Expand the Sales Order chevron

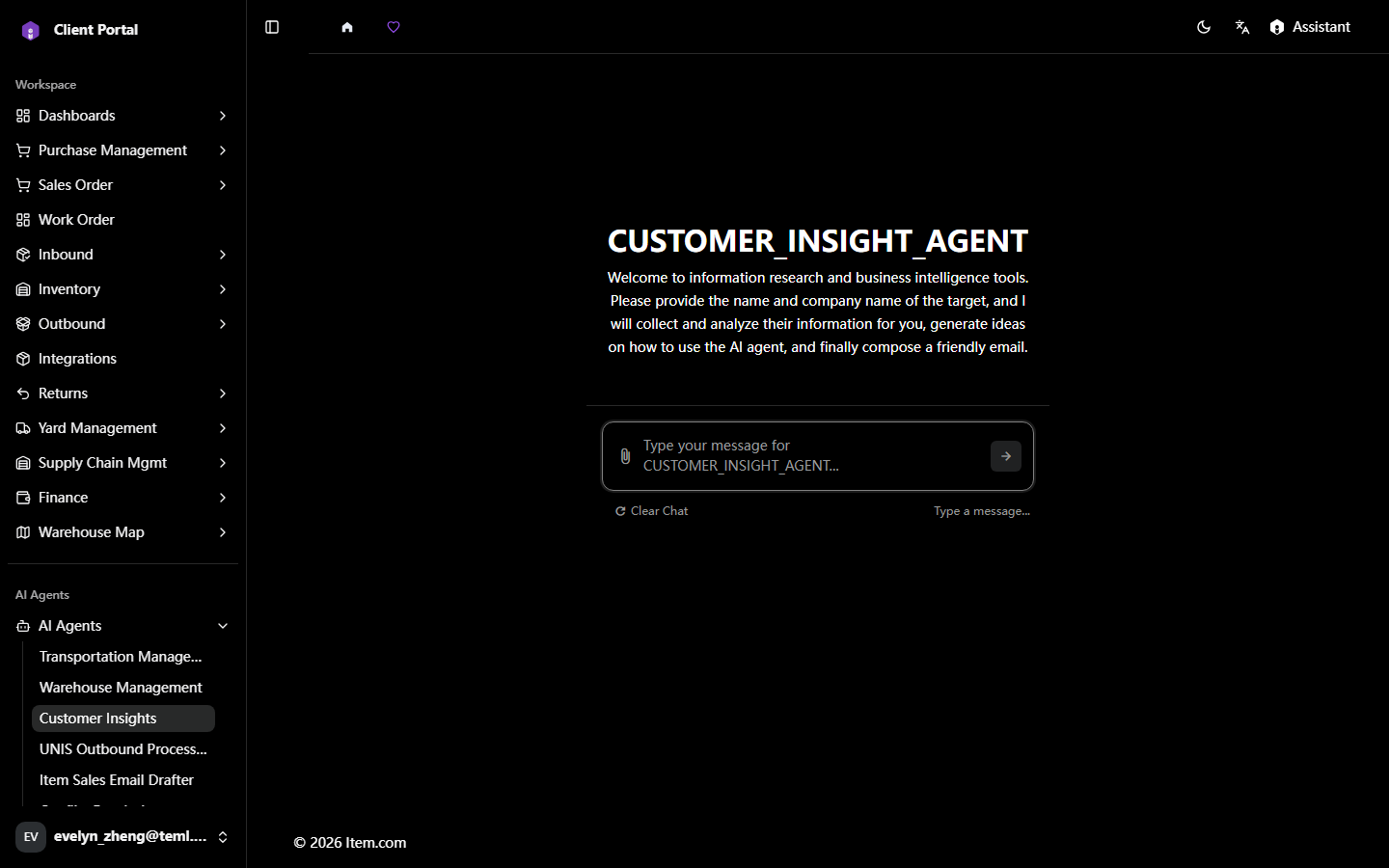pos(223,185)
